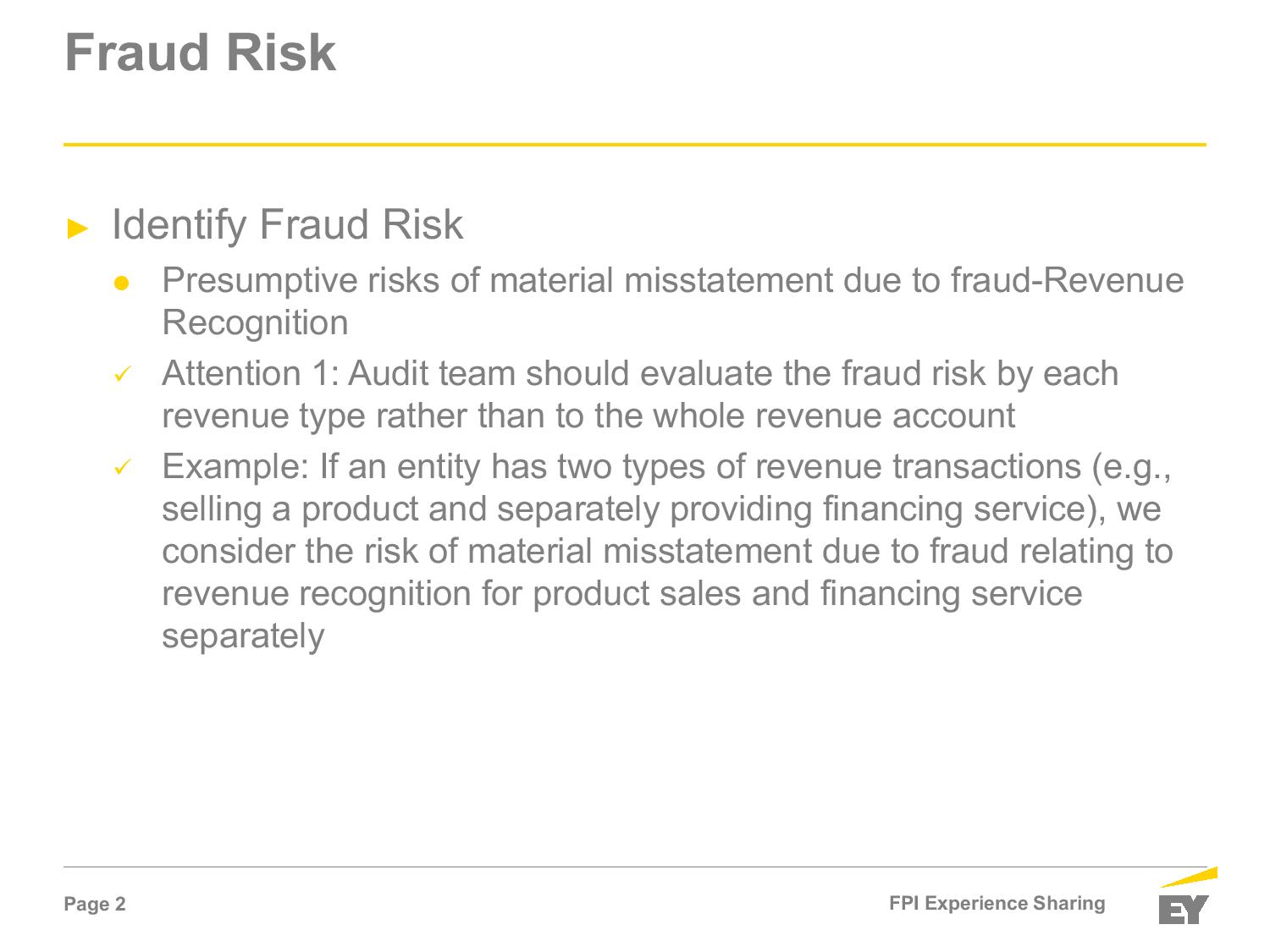Click the checkmark beside Attention 1

point(121,374)
